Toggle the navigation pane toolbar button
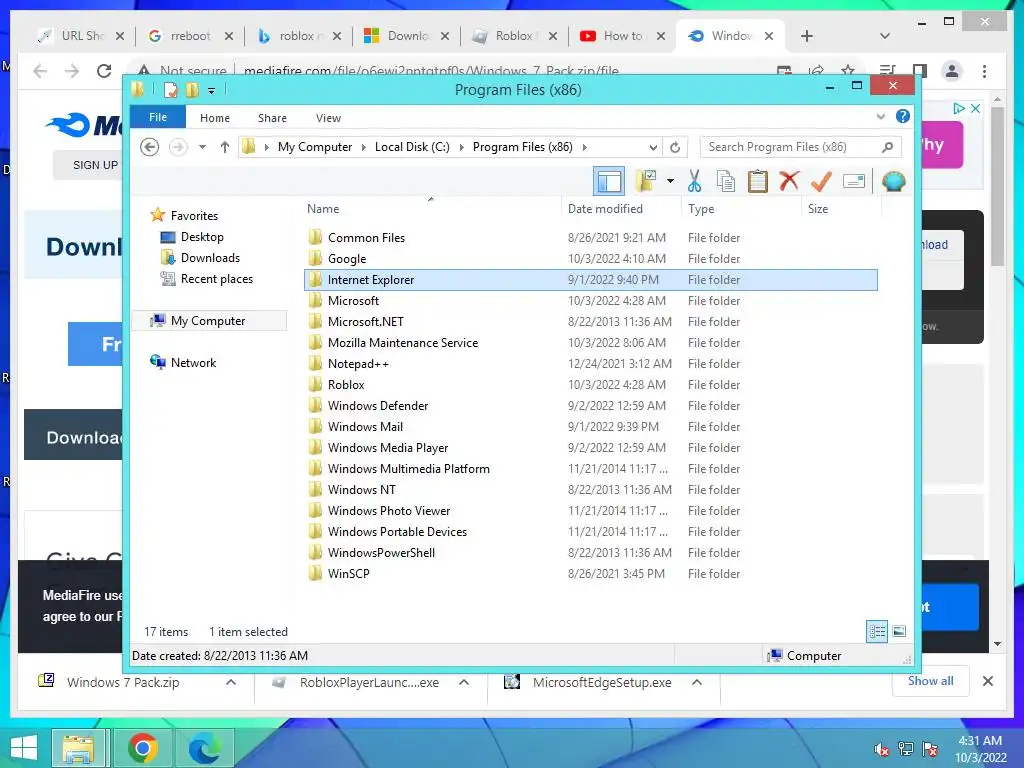 point(609,181)
